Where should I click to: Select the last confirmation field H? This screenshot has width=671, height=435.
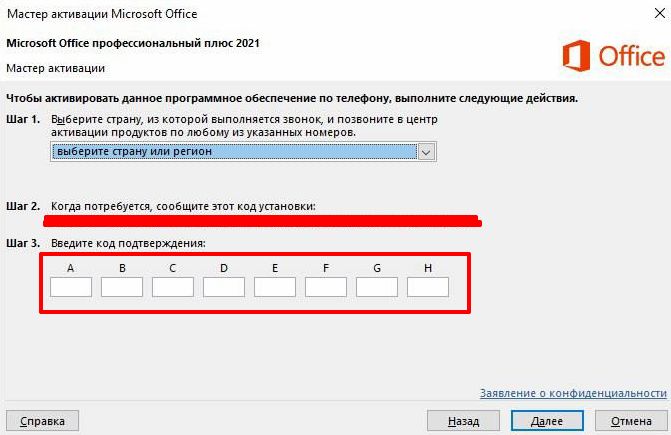428,287
